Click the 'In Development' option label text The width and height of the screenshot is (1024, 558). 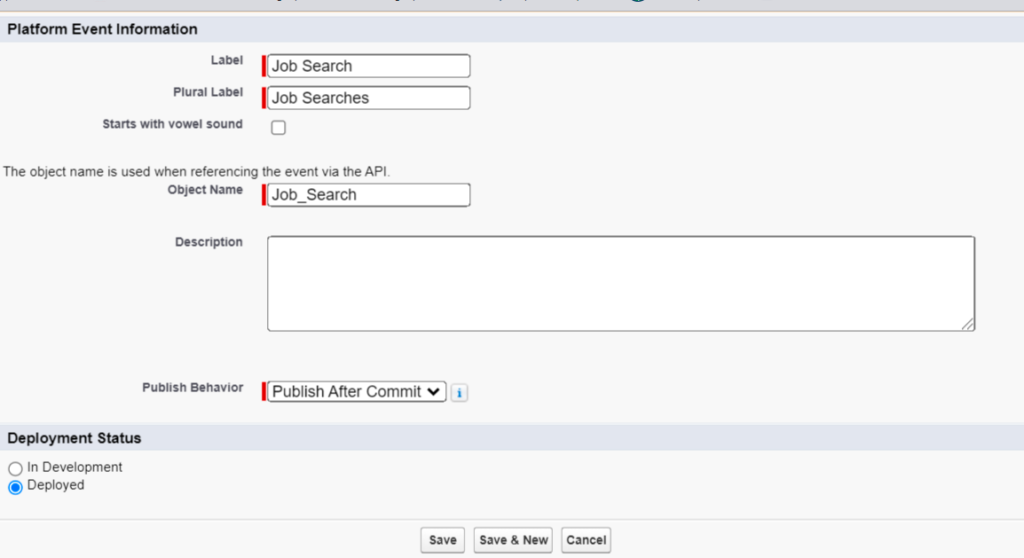tap(75, 467)
